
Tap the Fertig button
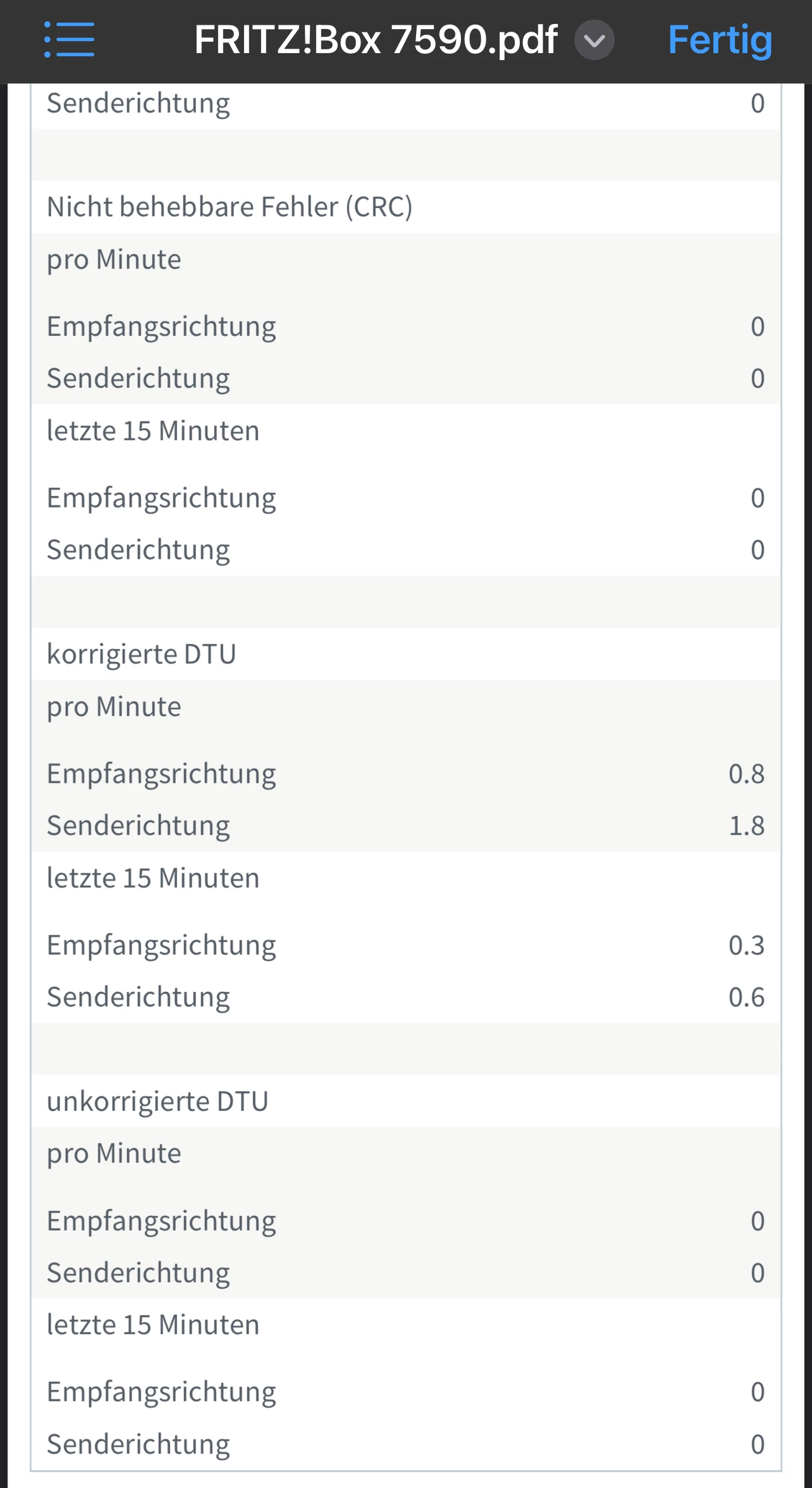coord(720,40)
